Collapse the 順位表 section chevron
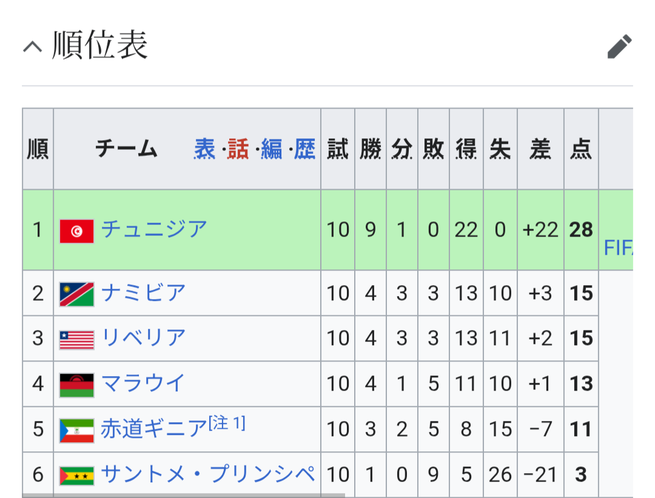Viewport: 655px width, 498px height. tap(33, 46)
